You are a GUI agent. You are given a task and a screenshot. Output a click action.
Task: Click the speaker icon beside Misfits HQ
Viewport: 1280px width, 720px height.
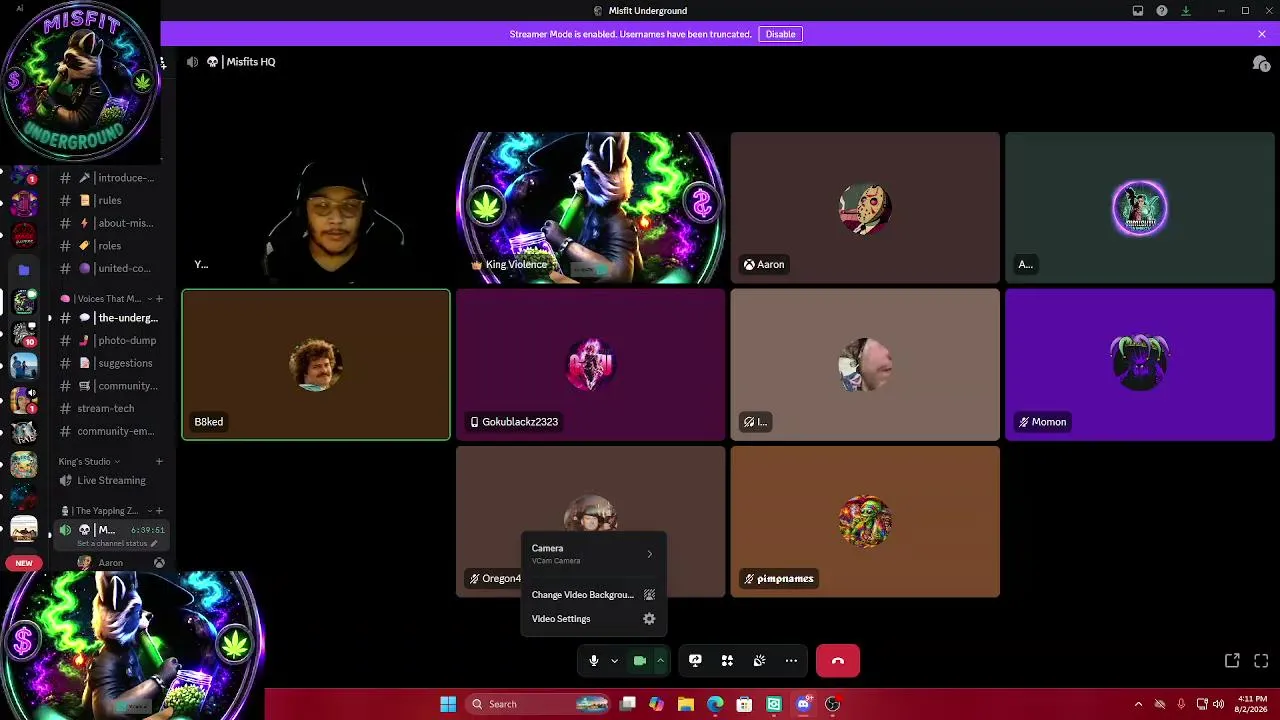click(192, 62)
